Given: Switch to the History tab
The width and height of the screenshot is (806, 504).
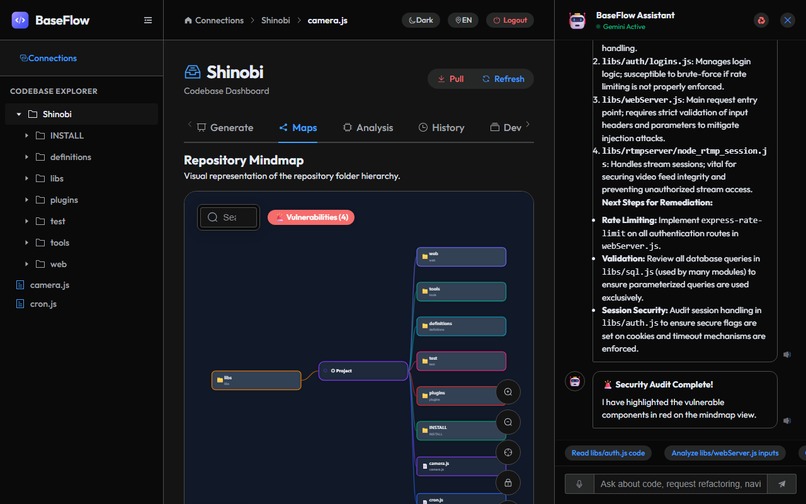Looking at the screenshot, I should 442,128.
